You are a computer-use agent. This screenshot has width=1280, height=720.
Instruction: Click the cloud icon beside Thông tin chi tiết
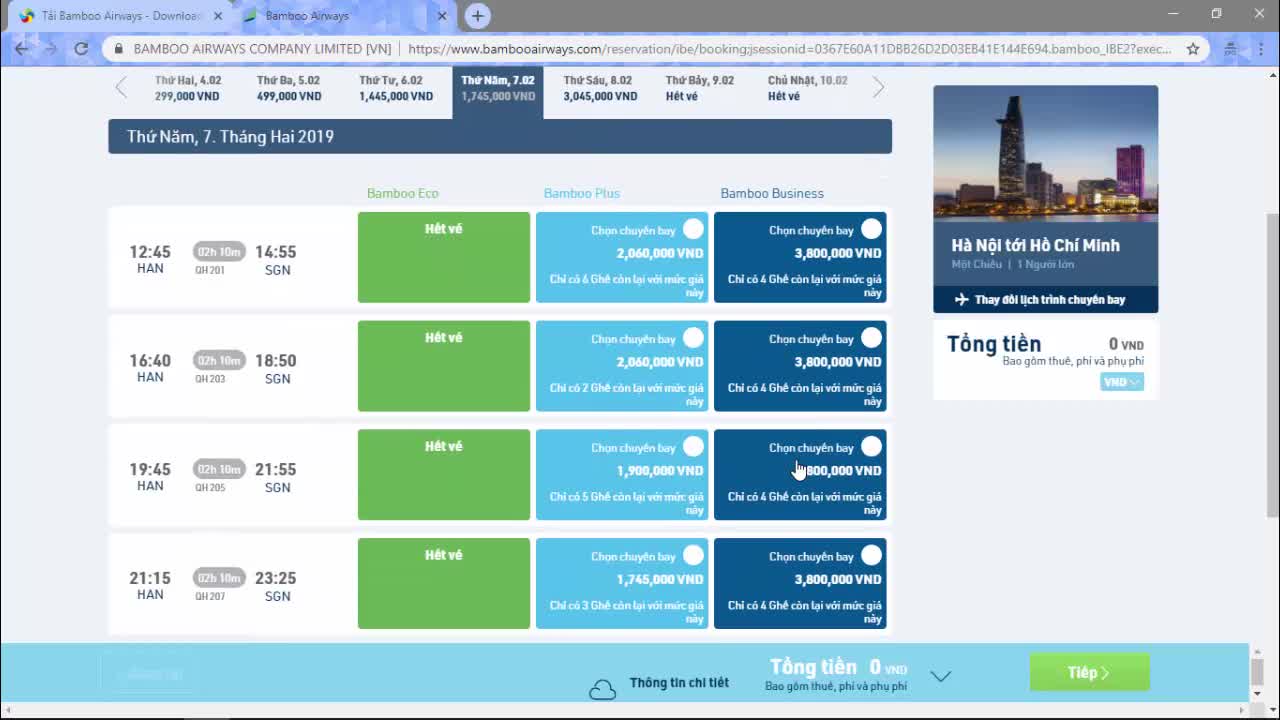(602, 689)
